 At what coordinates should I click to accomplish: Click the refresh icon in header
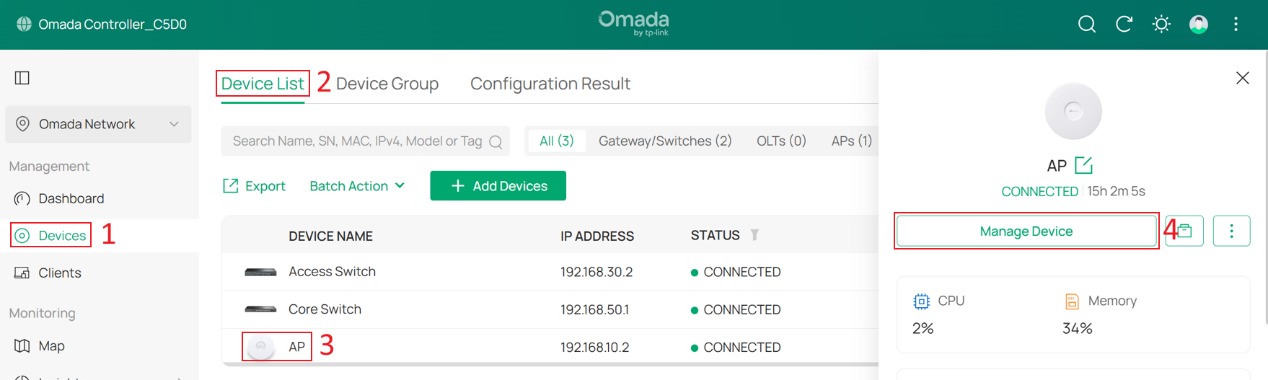(x=1124, y=24)
